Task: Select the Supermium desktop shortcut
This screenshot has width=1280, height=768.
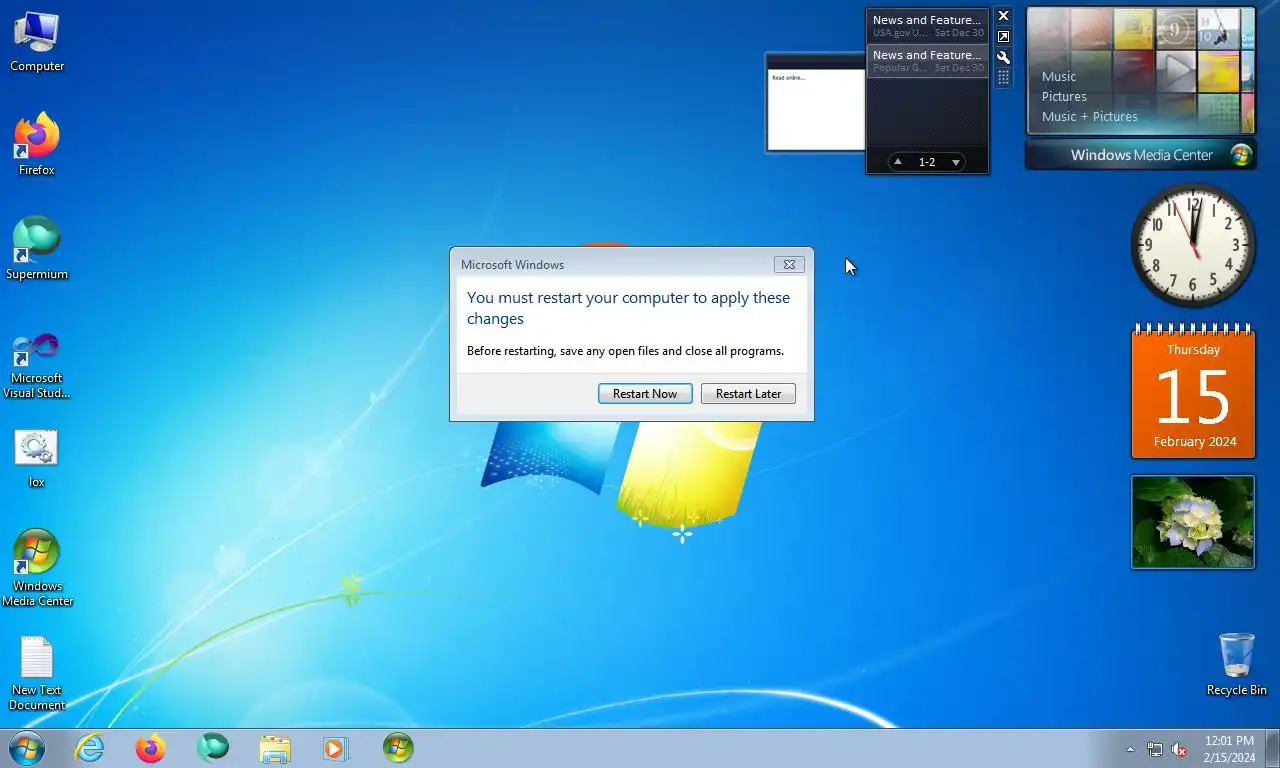Action: pyautogui.click(x=37, y=249)
